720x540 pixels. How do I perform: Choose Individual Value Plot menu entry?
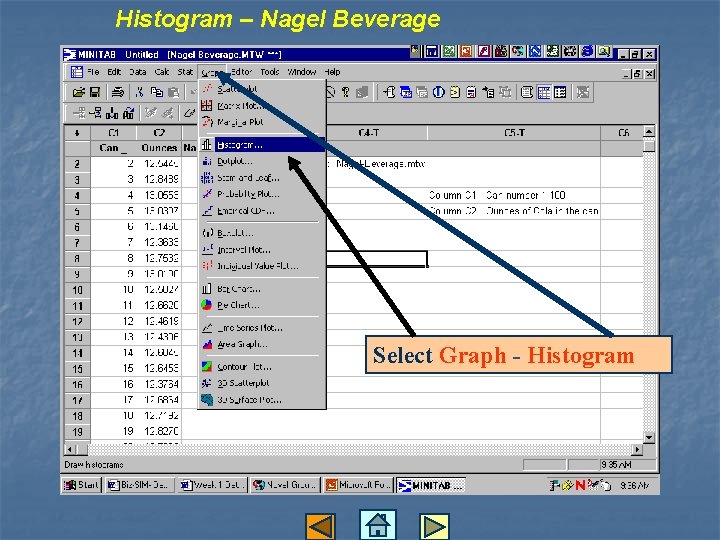[262, 266]
